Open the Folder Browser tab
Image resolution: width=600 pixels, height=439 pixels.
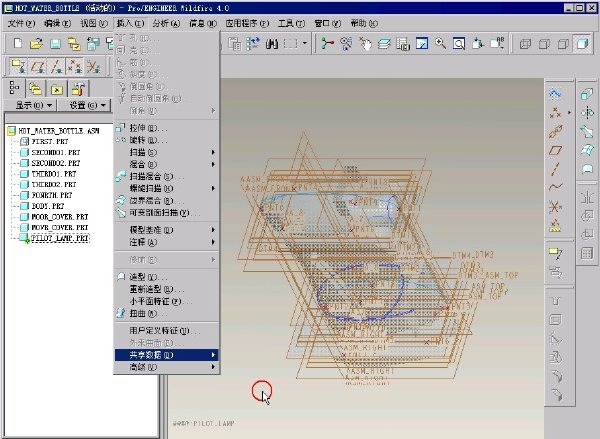point(36,88)
